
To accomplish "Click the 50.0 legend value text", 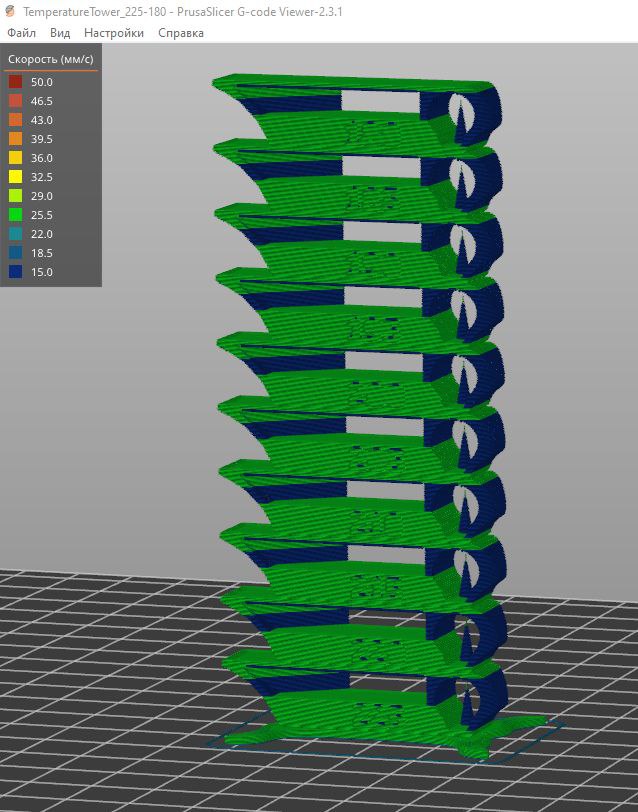I will pos(41,82).
